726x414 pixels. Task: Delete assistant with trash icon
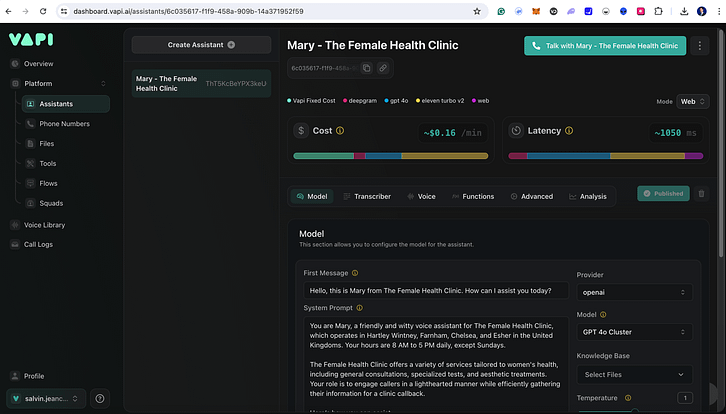coord(701,194)
